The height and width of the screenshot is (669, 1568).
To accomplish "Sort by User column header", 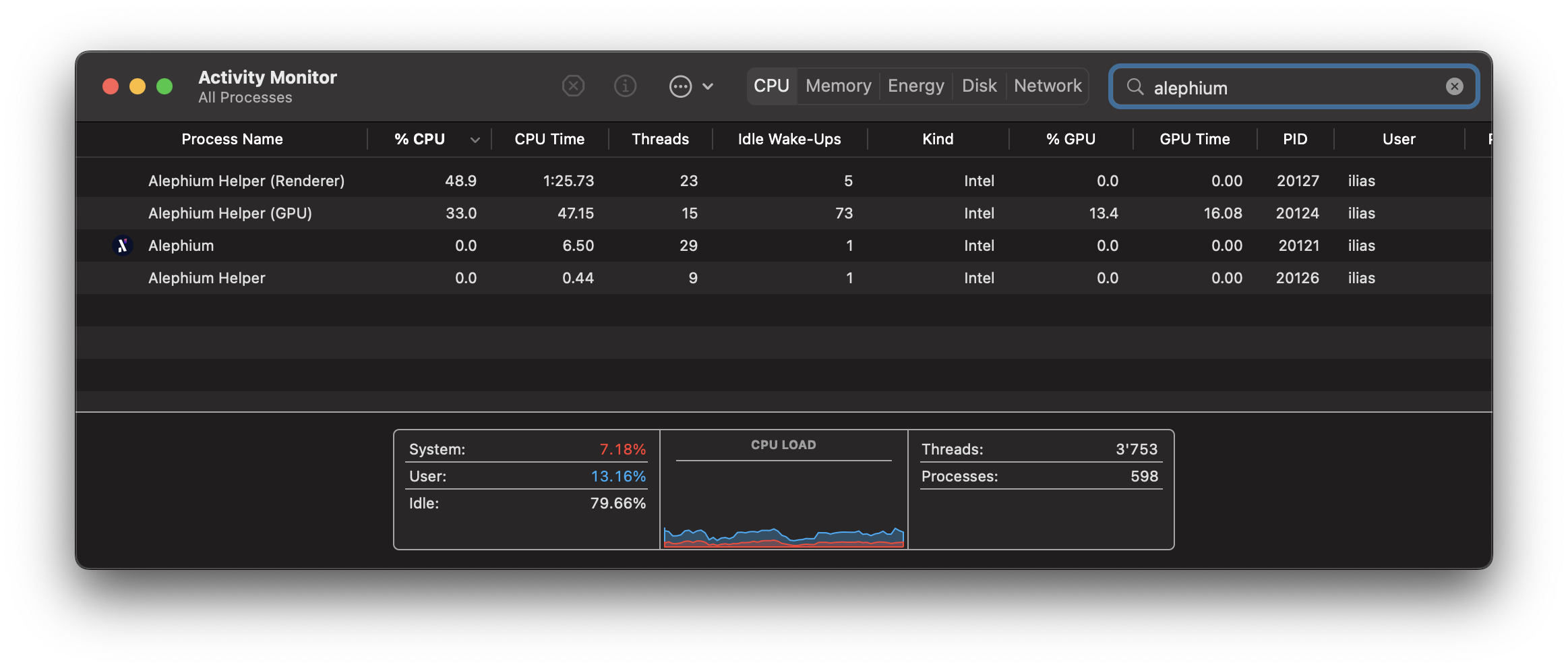I will [x=1399, y=139].
